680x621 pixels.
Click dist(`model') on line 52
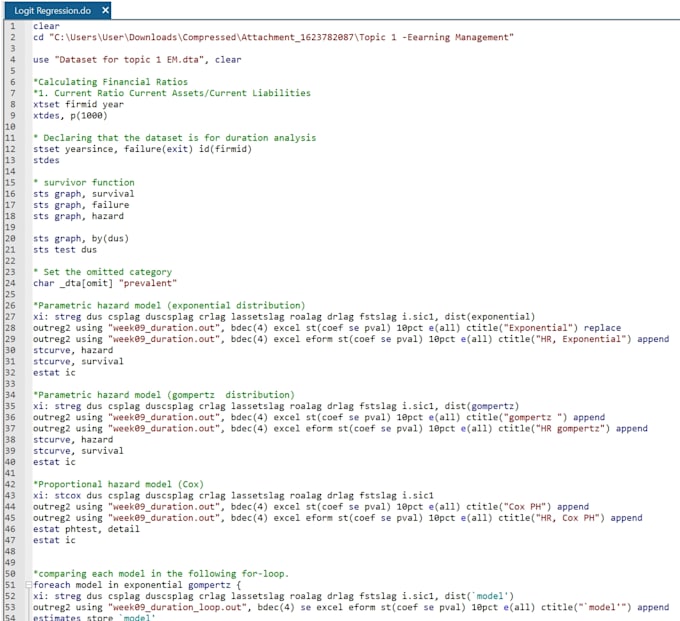point(479,596)
